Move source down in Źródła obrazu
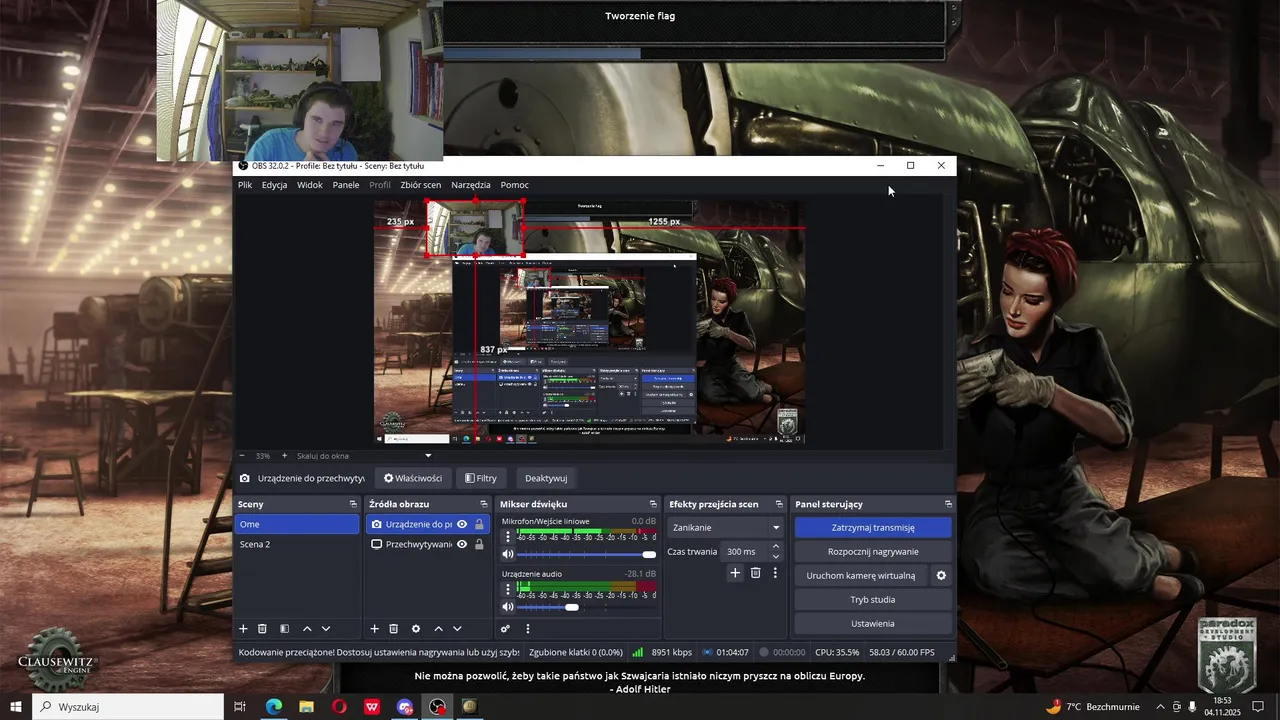 pos(457,629)
